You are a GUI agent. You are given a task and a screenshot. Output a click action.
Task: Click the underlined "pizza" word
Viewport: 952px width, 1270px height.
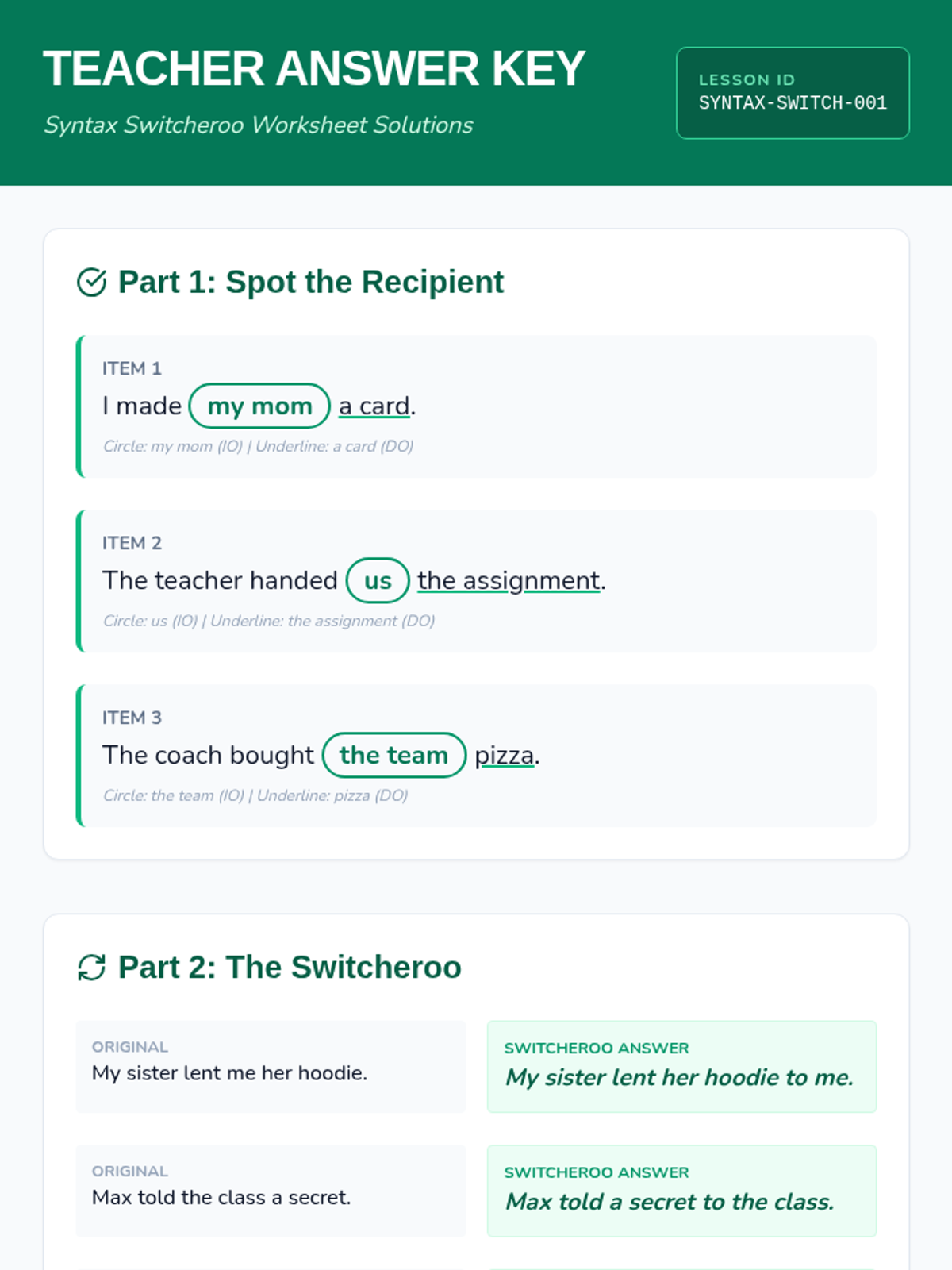[x=504, y=756]
